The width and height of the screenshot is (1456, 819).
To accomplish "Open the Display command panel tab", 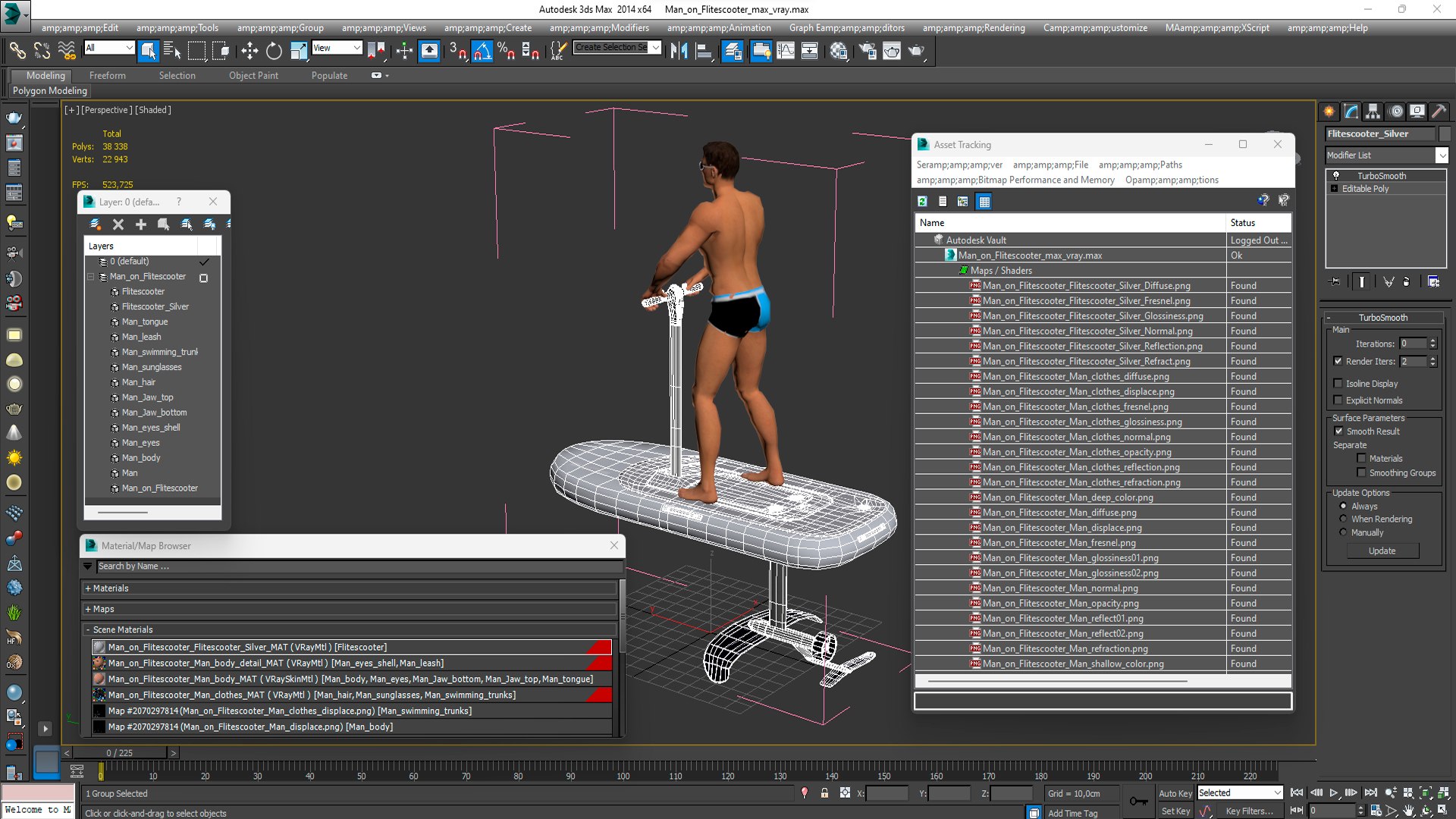I will pyautogui.click(x=1417, y=111).
